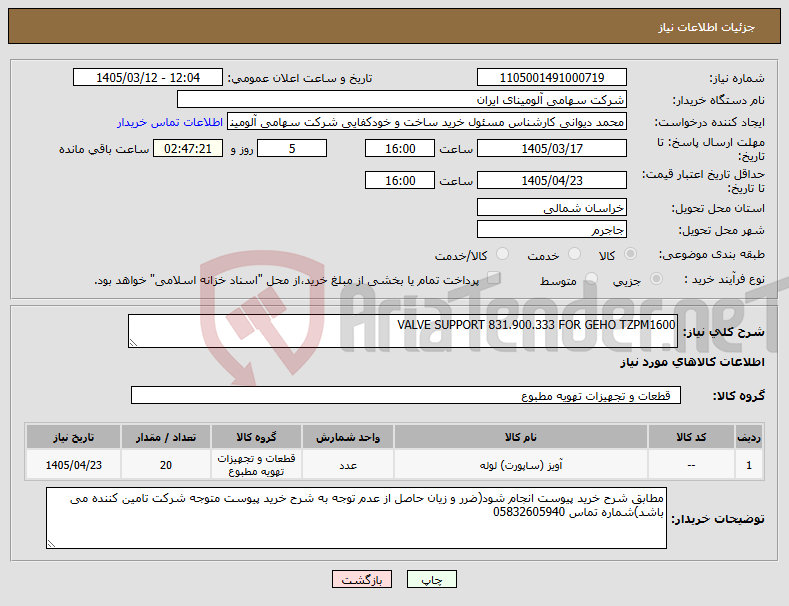Click the city field جاجرم
The height and width of the screenshot is (606, 789).
pyautogui.click(x=551, y=230)
